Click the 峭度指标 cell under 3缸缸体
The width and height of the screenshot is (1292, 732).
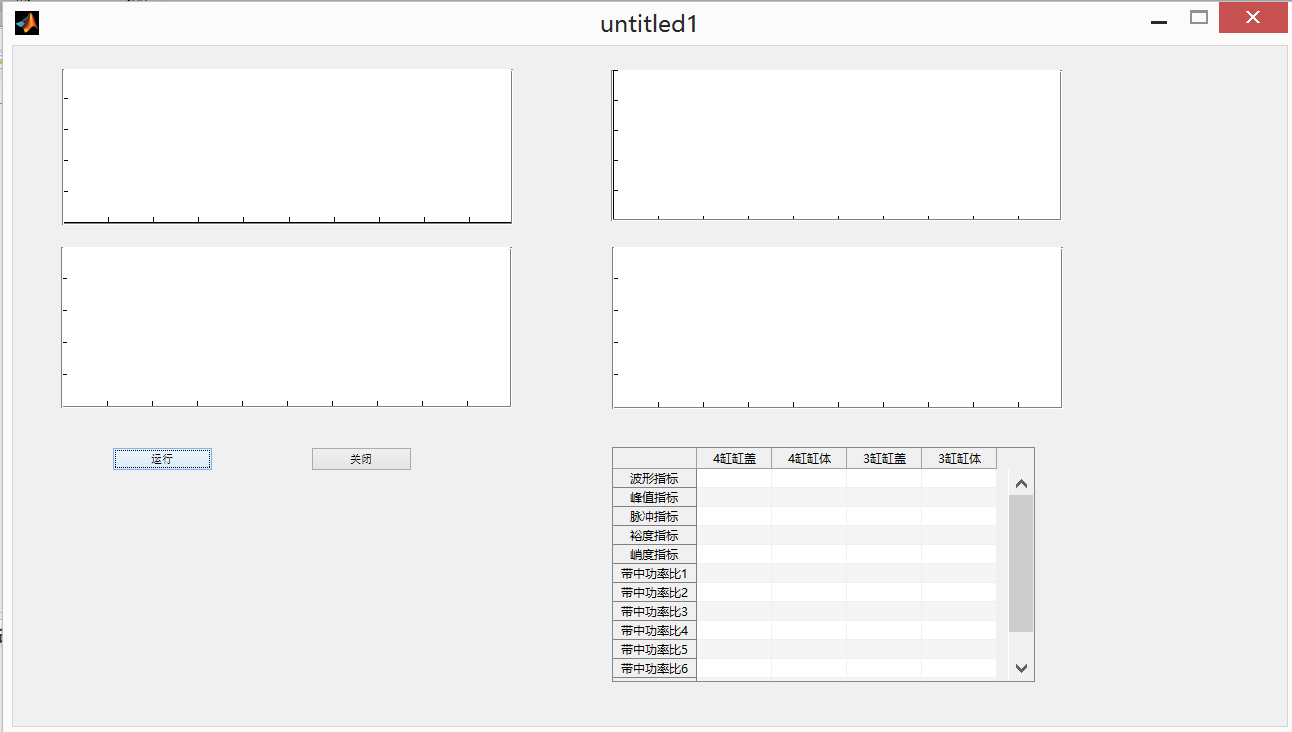[959, 554]
